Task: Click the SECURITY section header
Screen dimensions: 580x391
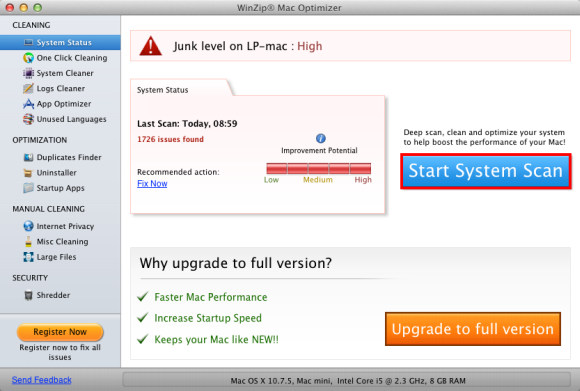Action: 30,278
